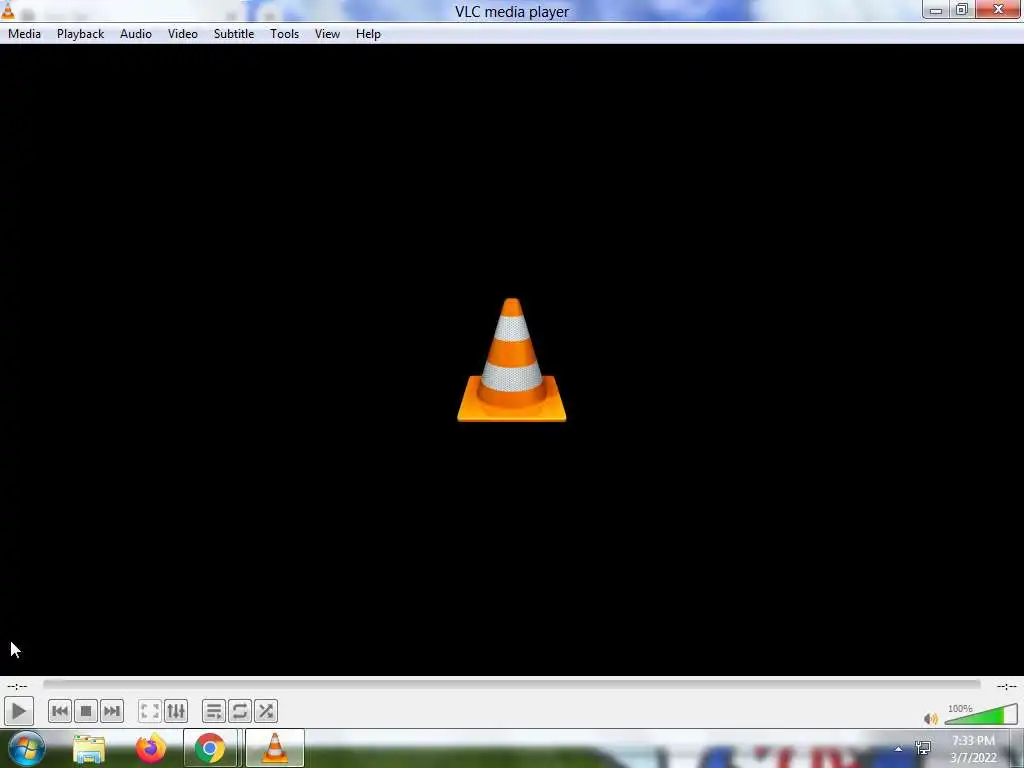Open the Windows Start menu
This screenshot has height=768, width=1024.
(x=27, y=748)
